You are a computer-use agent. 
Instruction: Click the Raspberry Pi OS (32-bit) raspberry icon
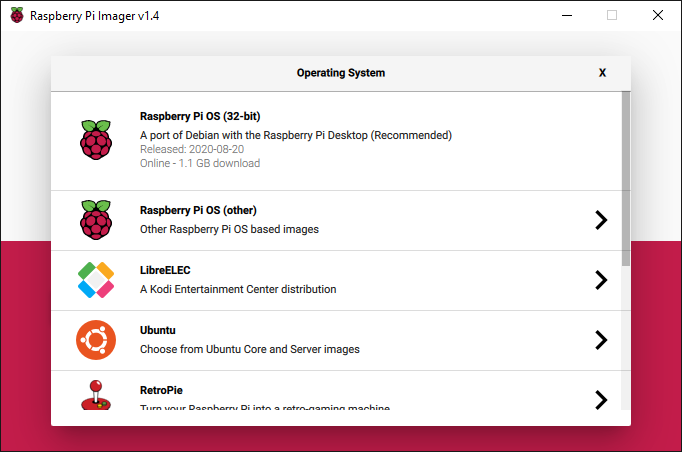tap(96, 140)
